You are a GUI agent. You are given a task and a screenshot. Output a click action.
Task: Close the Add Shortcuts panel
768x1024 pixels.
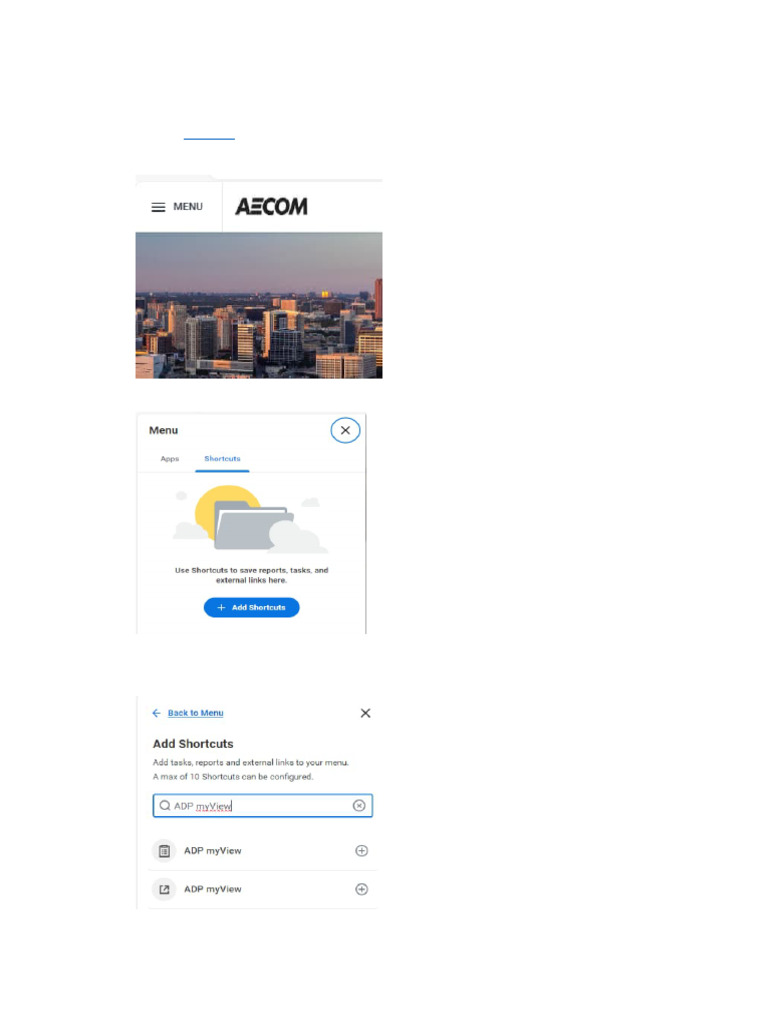pyautogui.click(x=366, y=713)
